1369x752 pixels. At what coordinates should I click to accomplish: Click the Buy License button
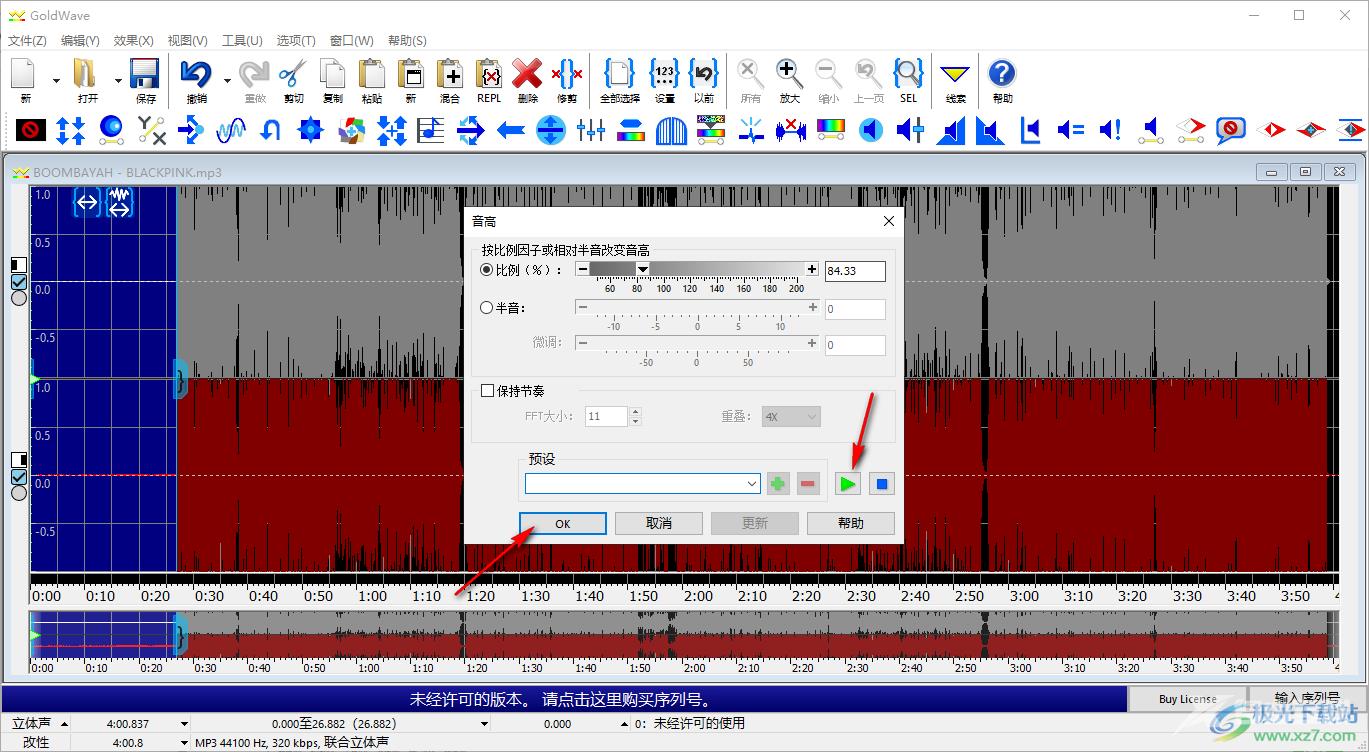point(1187,699)
